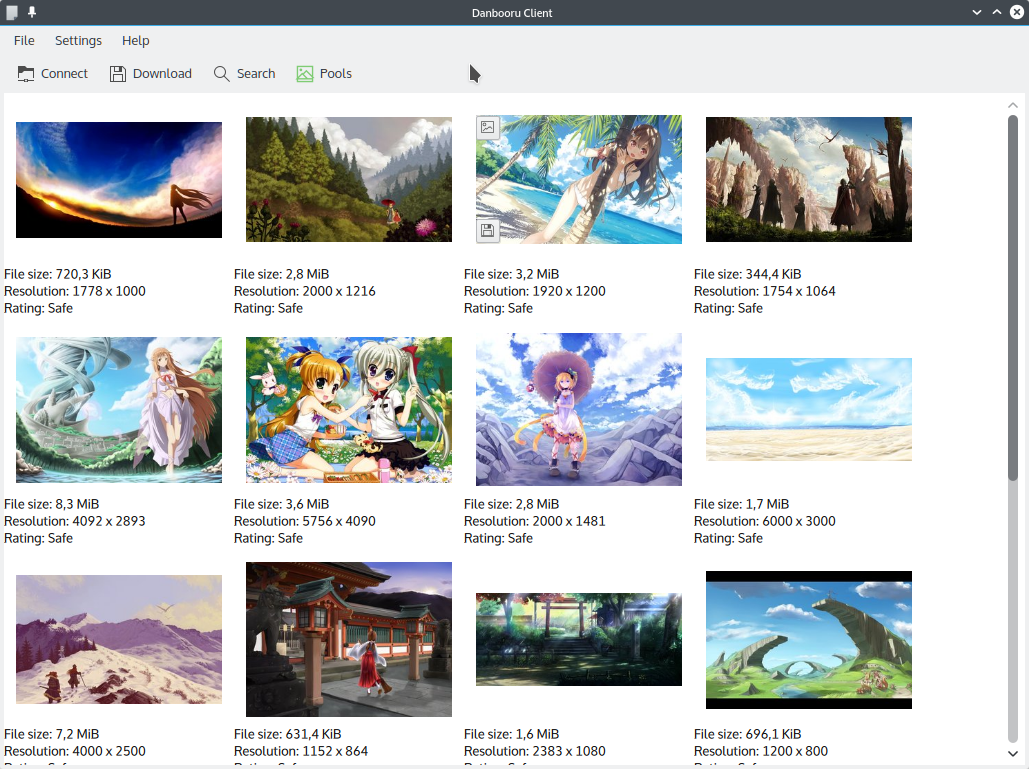Click the view-image overlay icon on beach thumbnail
The image size is (1029, 769).
click(x=487, y=127)
